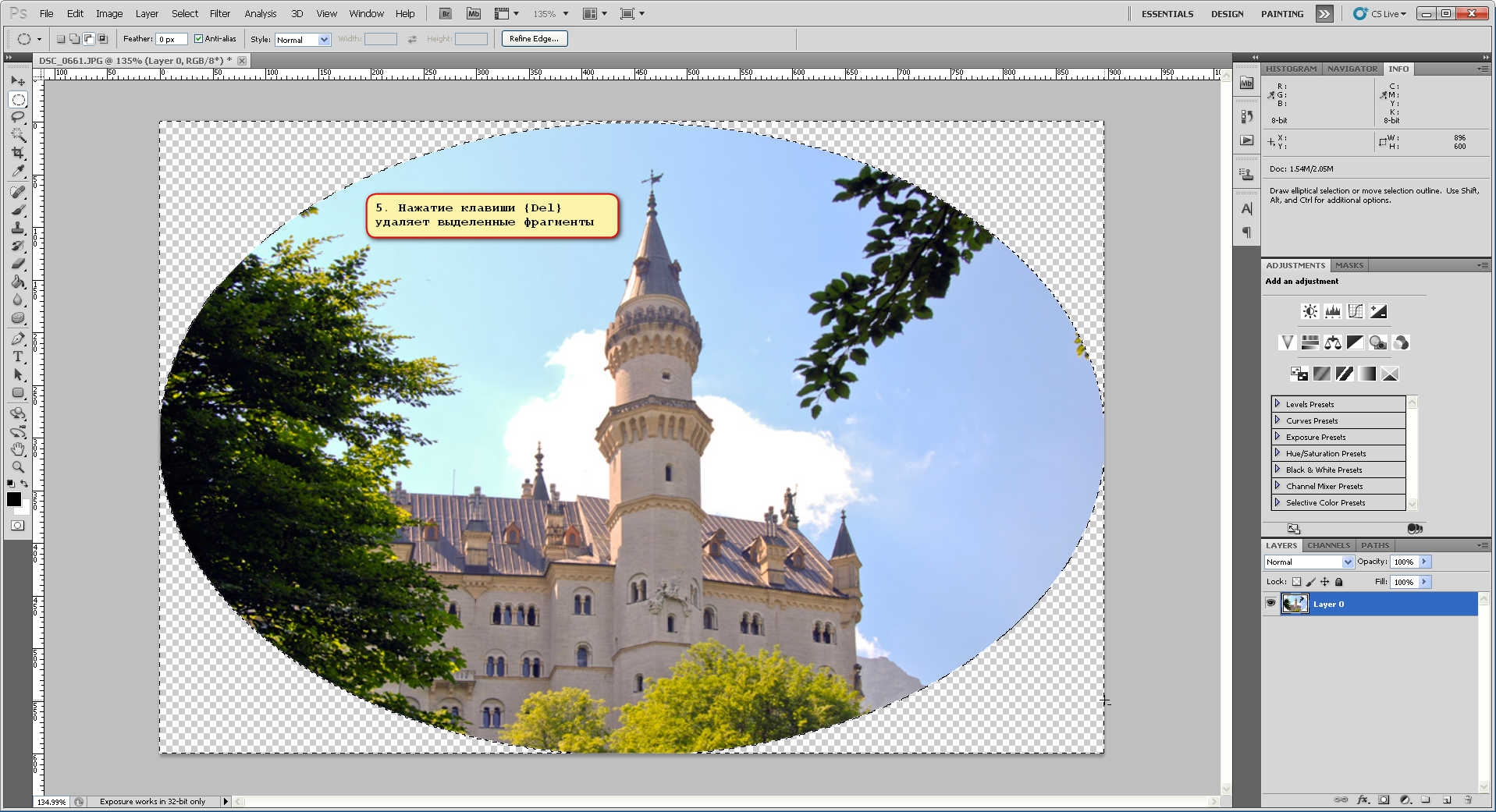Add a Channel Mixer adjustment
This screenshot has height=812, width=1496.
click(1401, 342)
